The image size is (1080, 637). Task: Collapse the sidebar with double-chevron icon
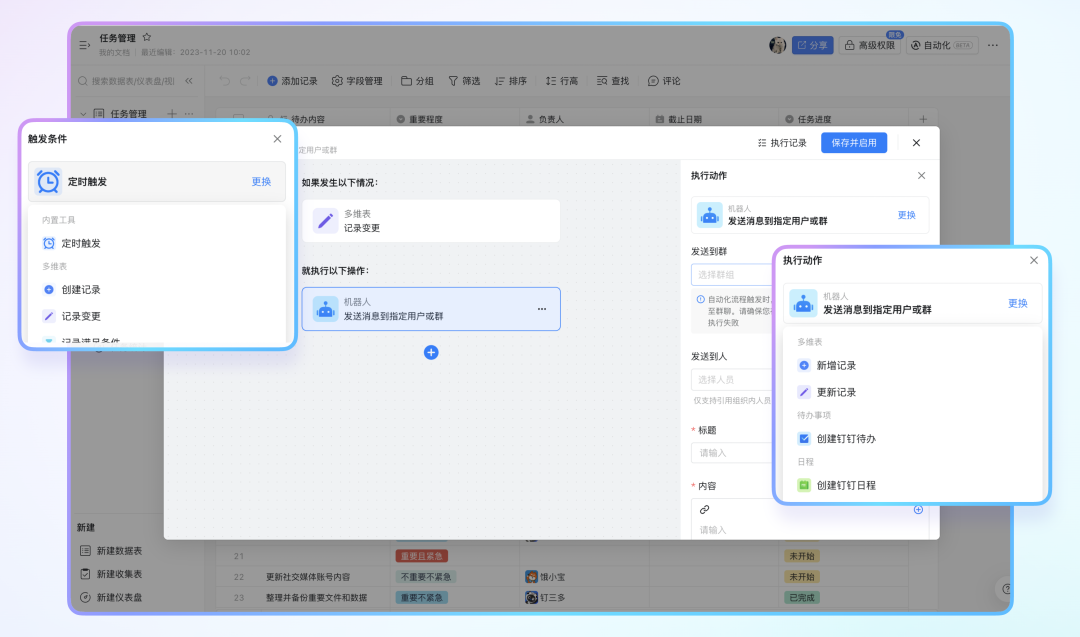tap(189, 81)
